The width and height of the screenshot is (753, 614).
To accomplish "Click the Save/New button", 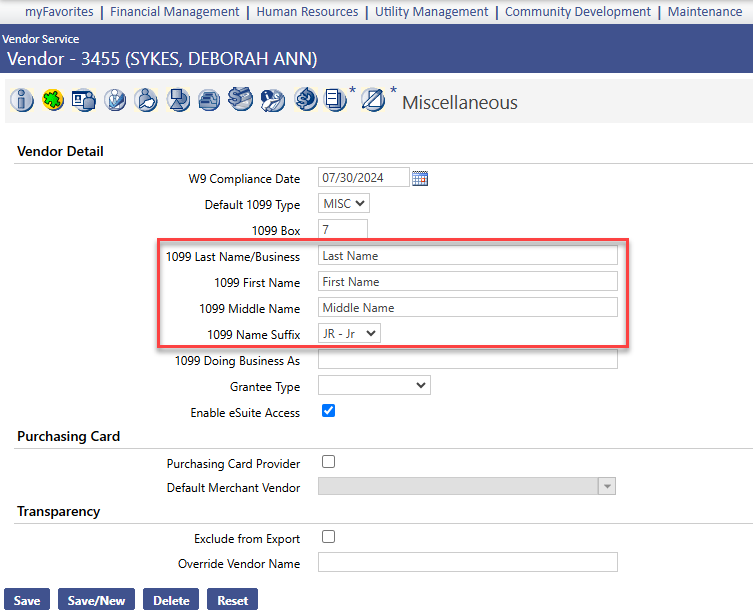I will pyautogui.click(x=96, y=600).
